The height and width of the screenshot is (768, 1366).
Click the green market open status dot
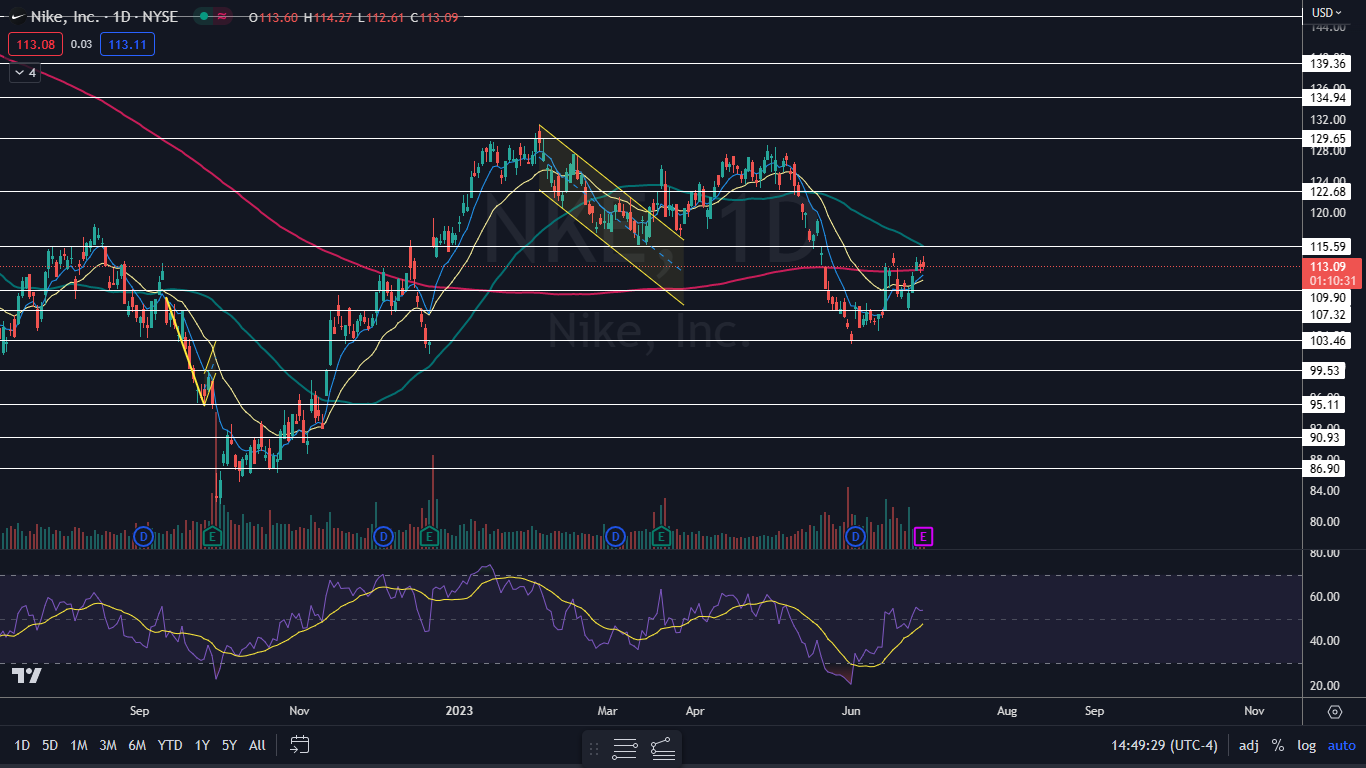click(204, 17)
